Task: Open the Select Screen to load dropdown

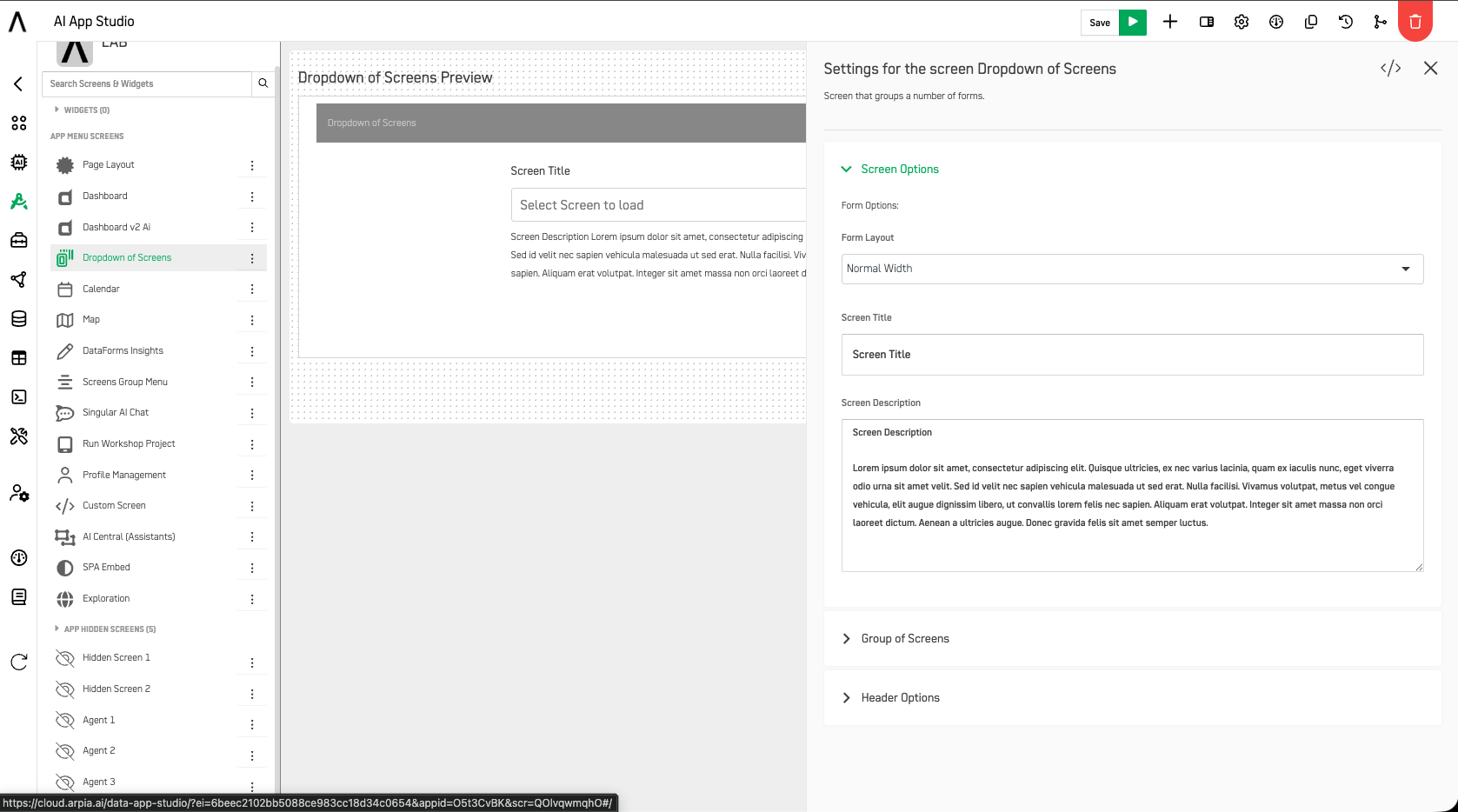Action: click(658, 205)
